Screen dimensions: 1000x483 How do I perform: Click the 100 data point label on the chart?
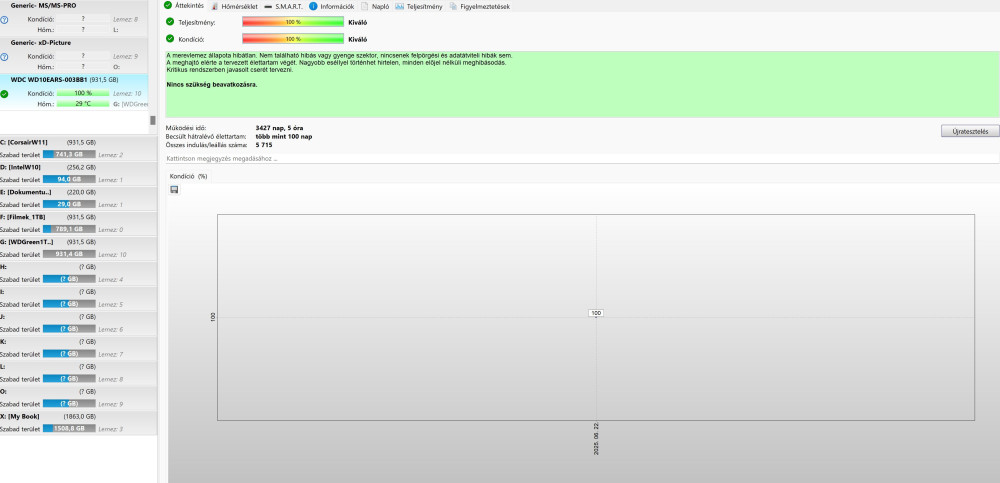(x=596, y=313)
